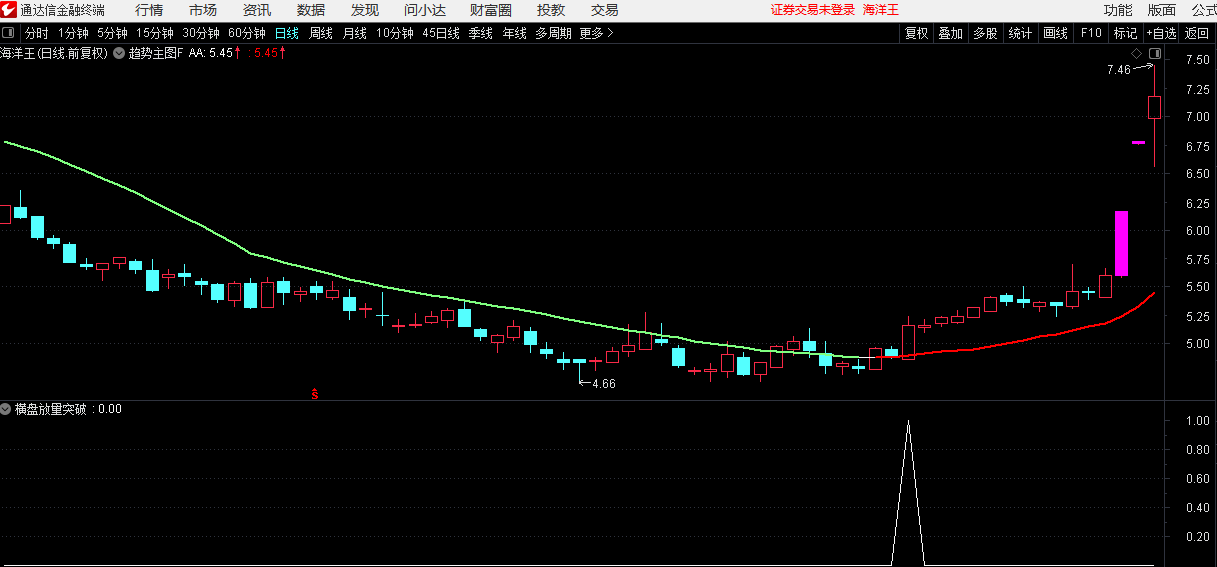
Task: Switch to 1分钟 period
Action: pyautogui.click(x=73, y=33)
